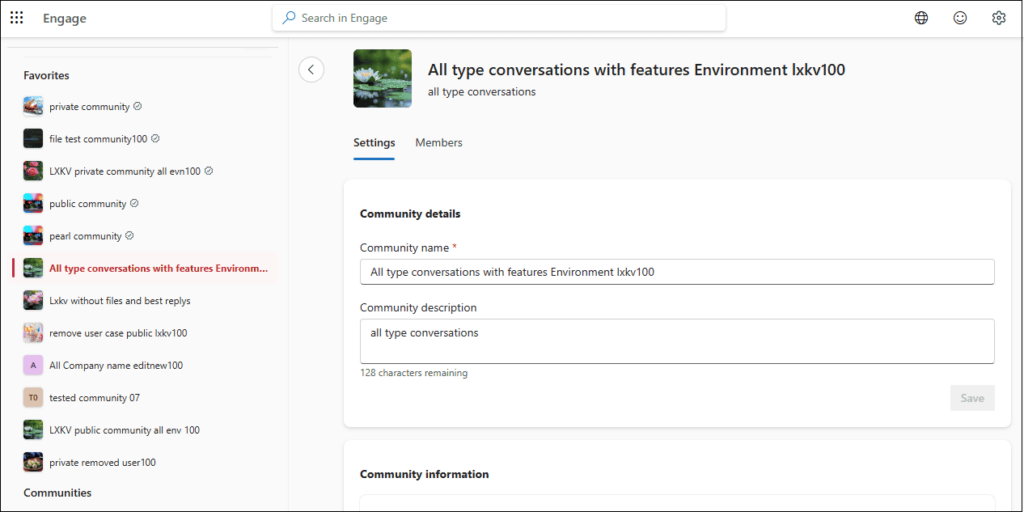Viewport: 1024px width, 512px height.
Task: Open 'pearl community' in Favorites
Action: 86,236
